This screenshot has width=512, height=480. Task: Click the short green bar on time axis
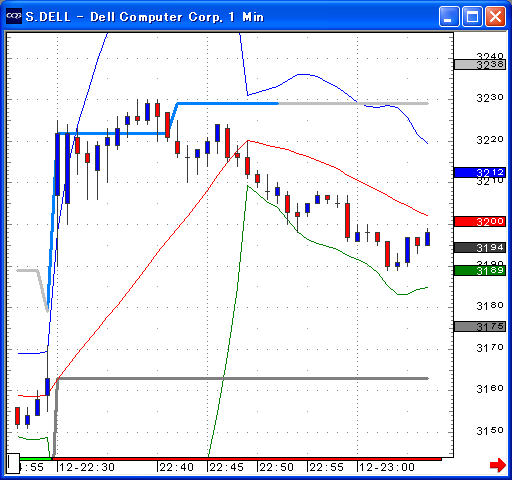click(x=36, y=459)
